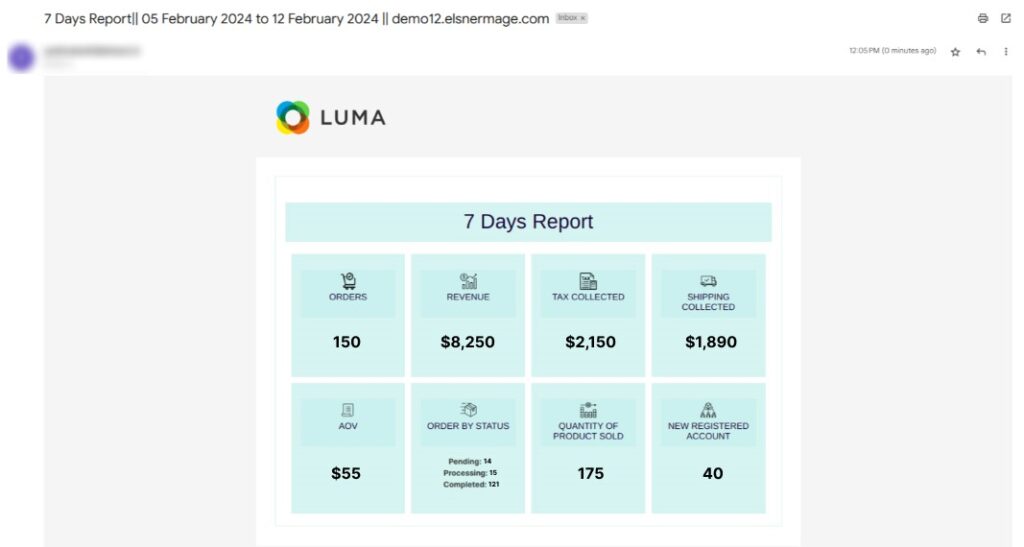Click the Revenue chart icon
The width and height of the screenshot is (1024, 547).
[468, 281]
